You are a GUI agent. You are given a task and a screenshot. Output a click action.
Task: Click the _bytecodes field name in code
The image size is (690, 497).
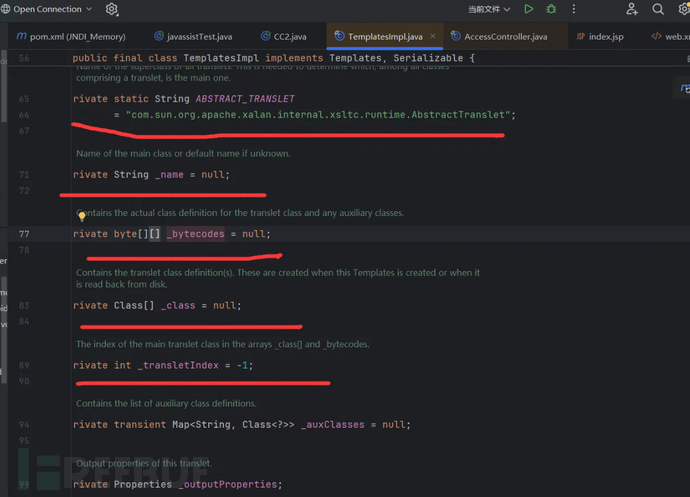(196, 234)
